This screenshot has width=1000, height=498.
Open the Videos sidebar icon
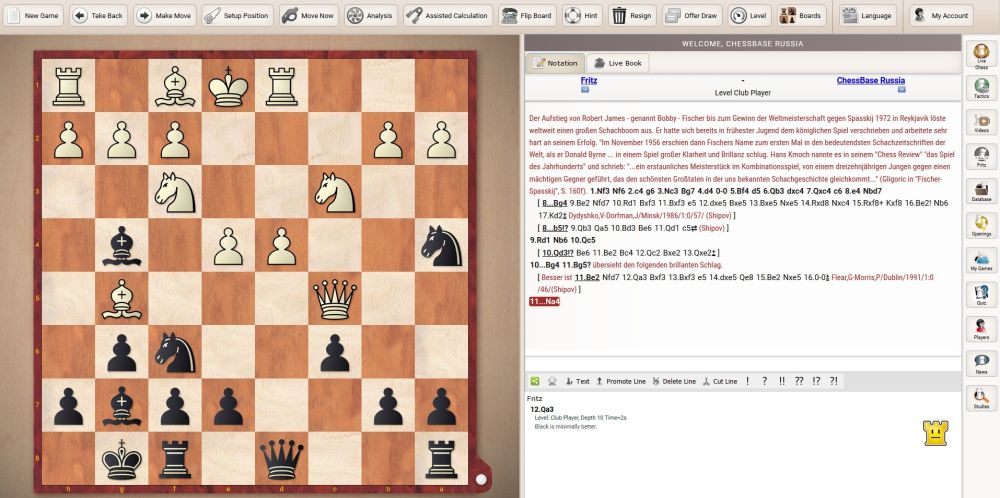pyautogui.click(x=981, y=122)
